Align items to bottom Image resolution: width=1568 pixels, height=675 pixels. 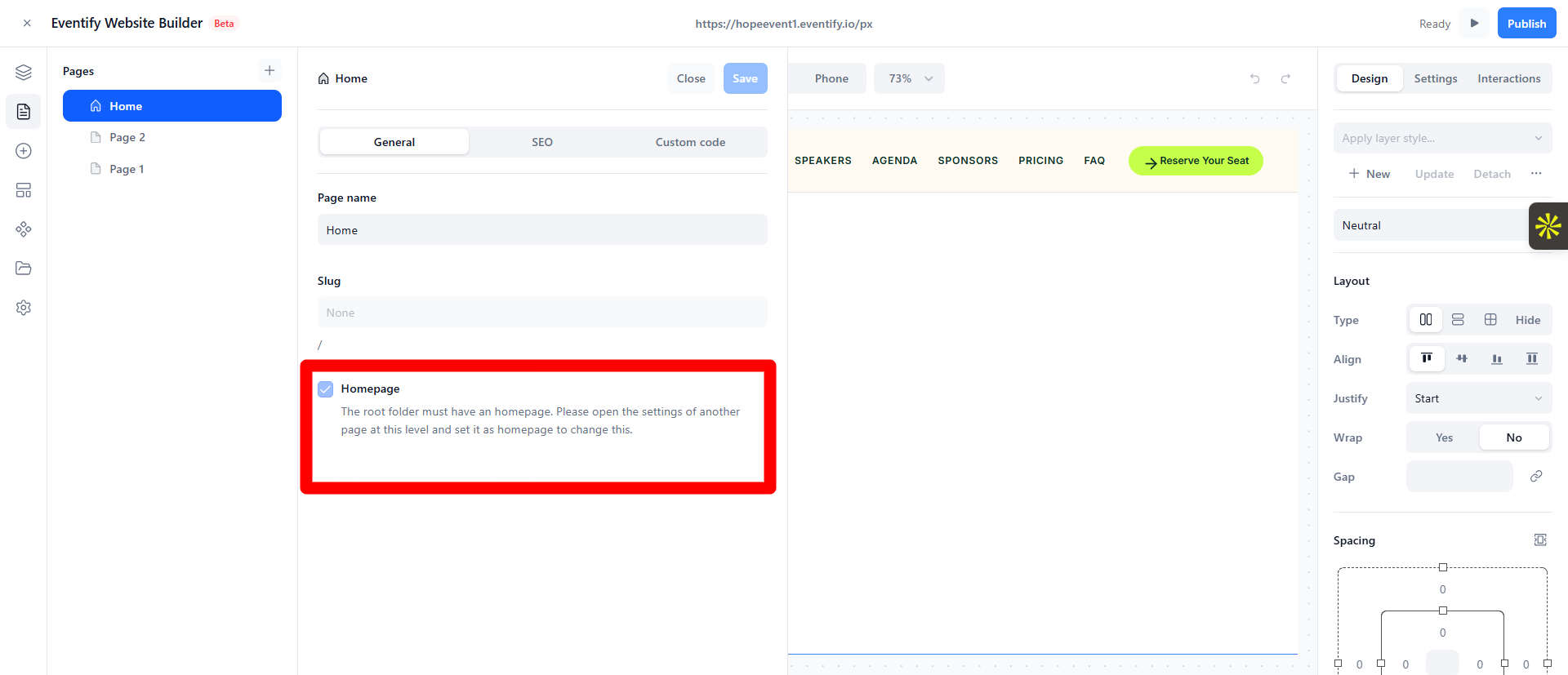click(1497, 359)
